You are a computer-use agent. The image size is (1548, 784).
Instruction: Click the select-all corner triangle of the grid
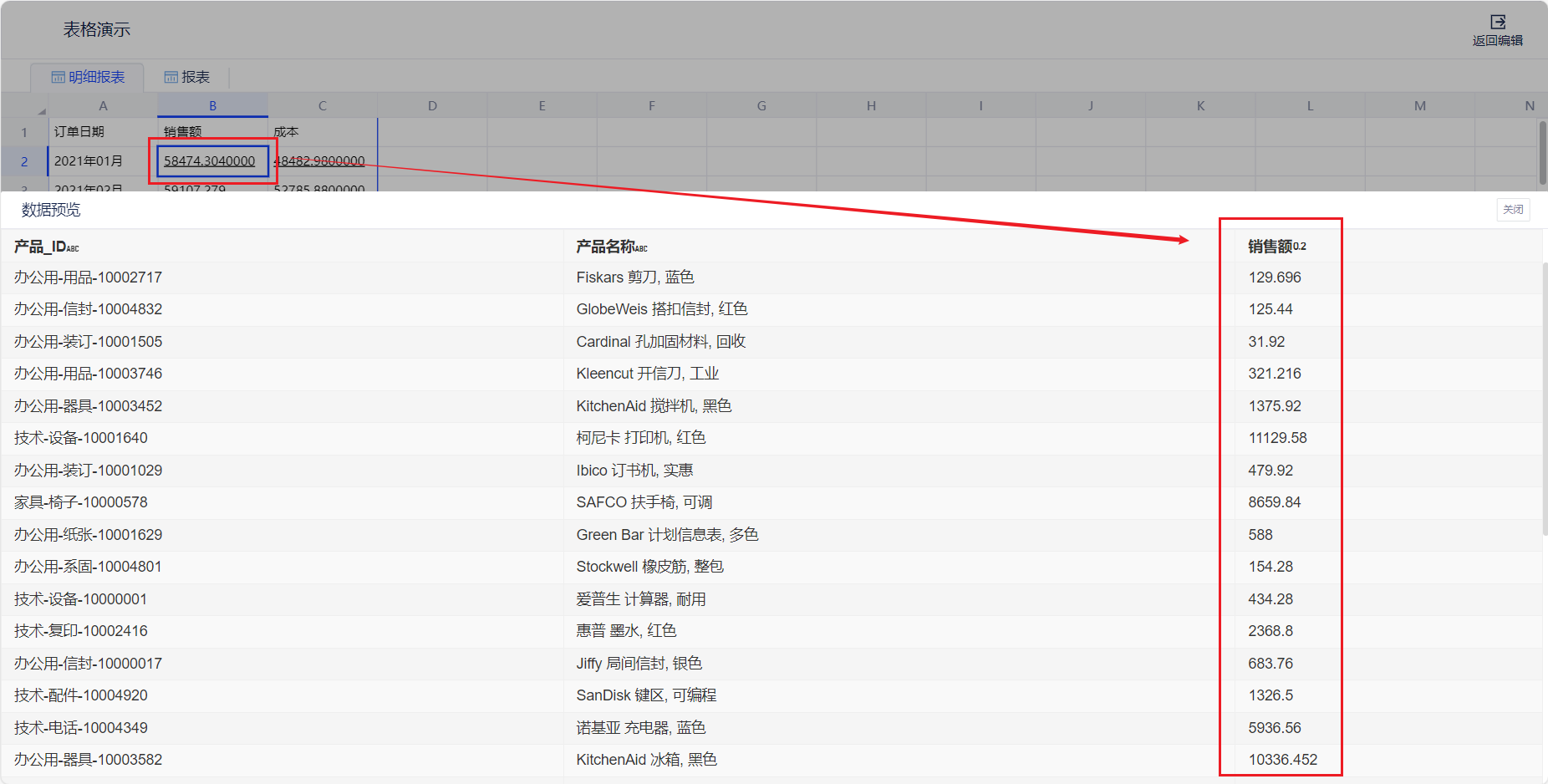coord(41,109)
